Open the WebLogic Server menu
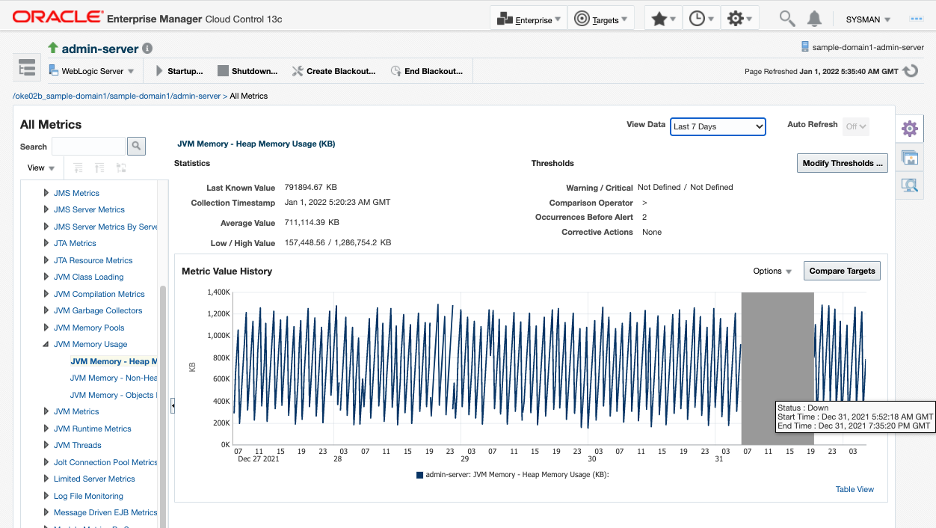 coord(91,71)
